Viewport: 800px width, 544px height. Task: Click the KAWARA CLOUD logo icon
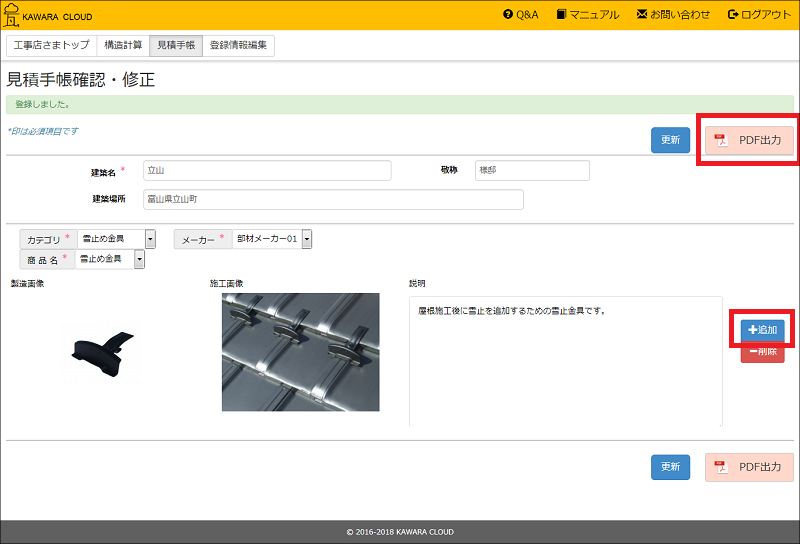coord(11,15)
